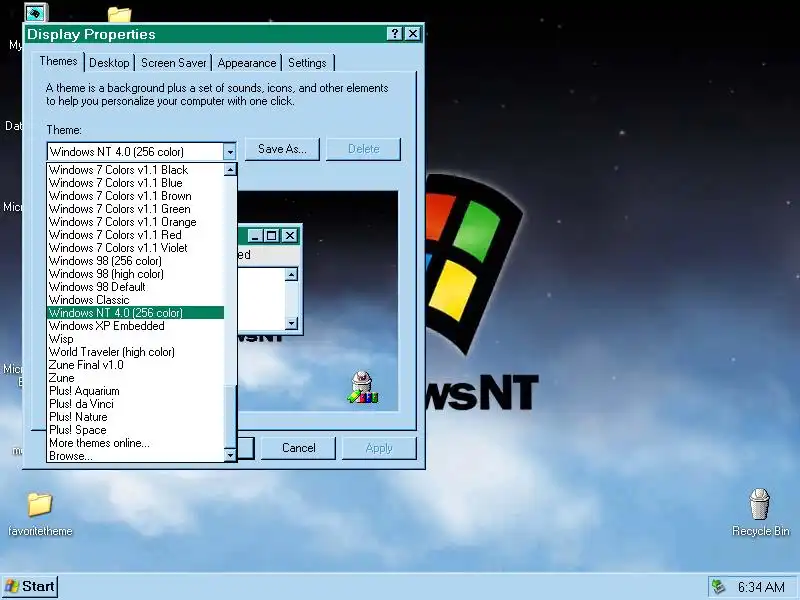Viewport: 800px width, 600px height.
Task: Open the favoritetheme folder on desktop
Action: (40, 512)
